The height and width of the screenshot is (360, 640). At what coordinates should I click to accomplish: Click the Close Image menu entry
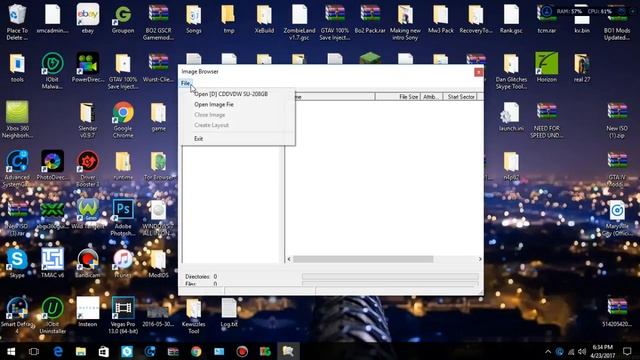pos(209,115)
